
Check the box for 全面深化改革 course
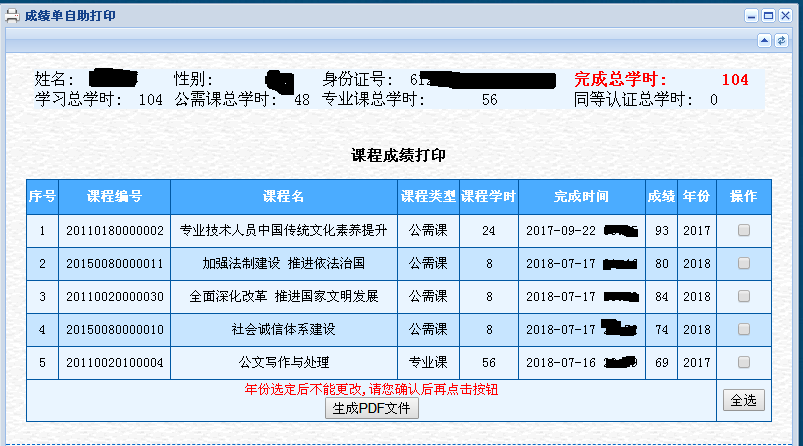pos(743,297)
